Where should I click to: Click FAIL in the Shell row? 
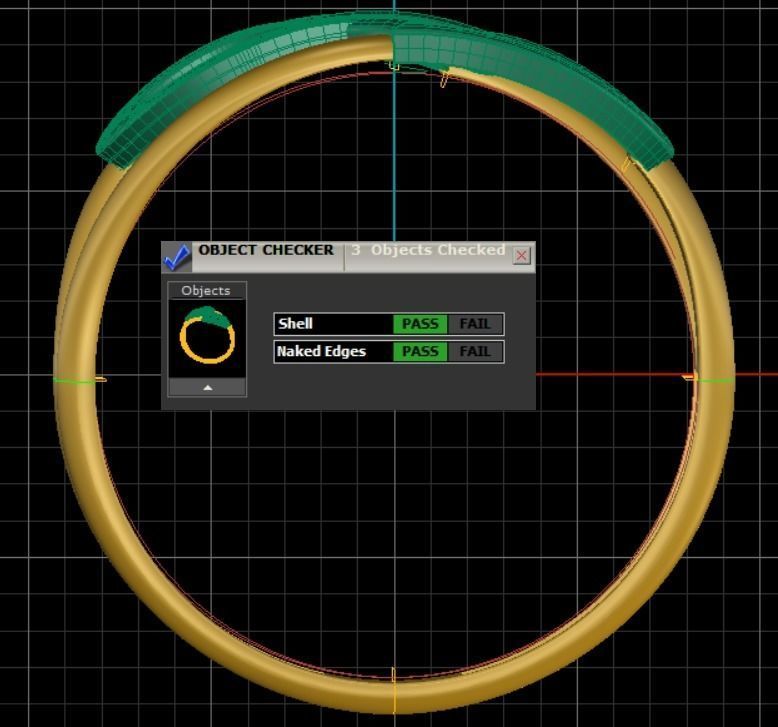[475, 324]
